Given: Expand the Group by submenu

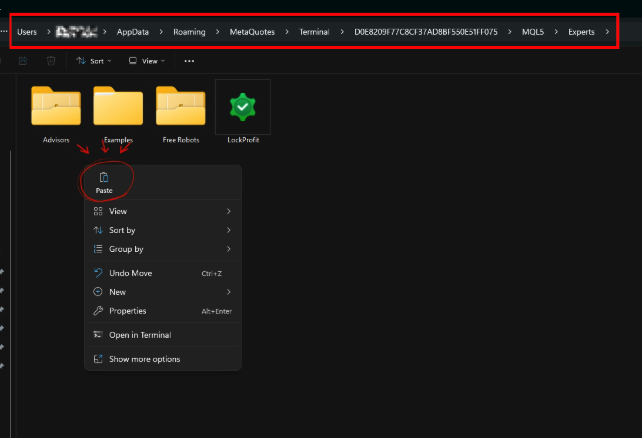Looking at the screenshot, I should coord(163,249).
